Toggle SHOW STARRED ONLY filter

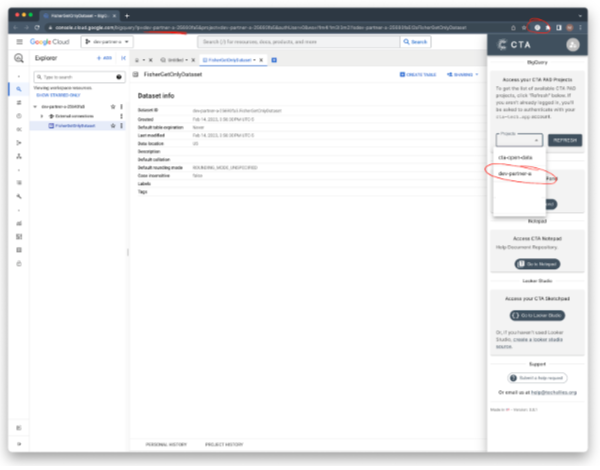pos(58,95)
